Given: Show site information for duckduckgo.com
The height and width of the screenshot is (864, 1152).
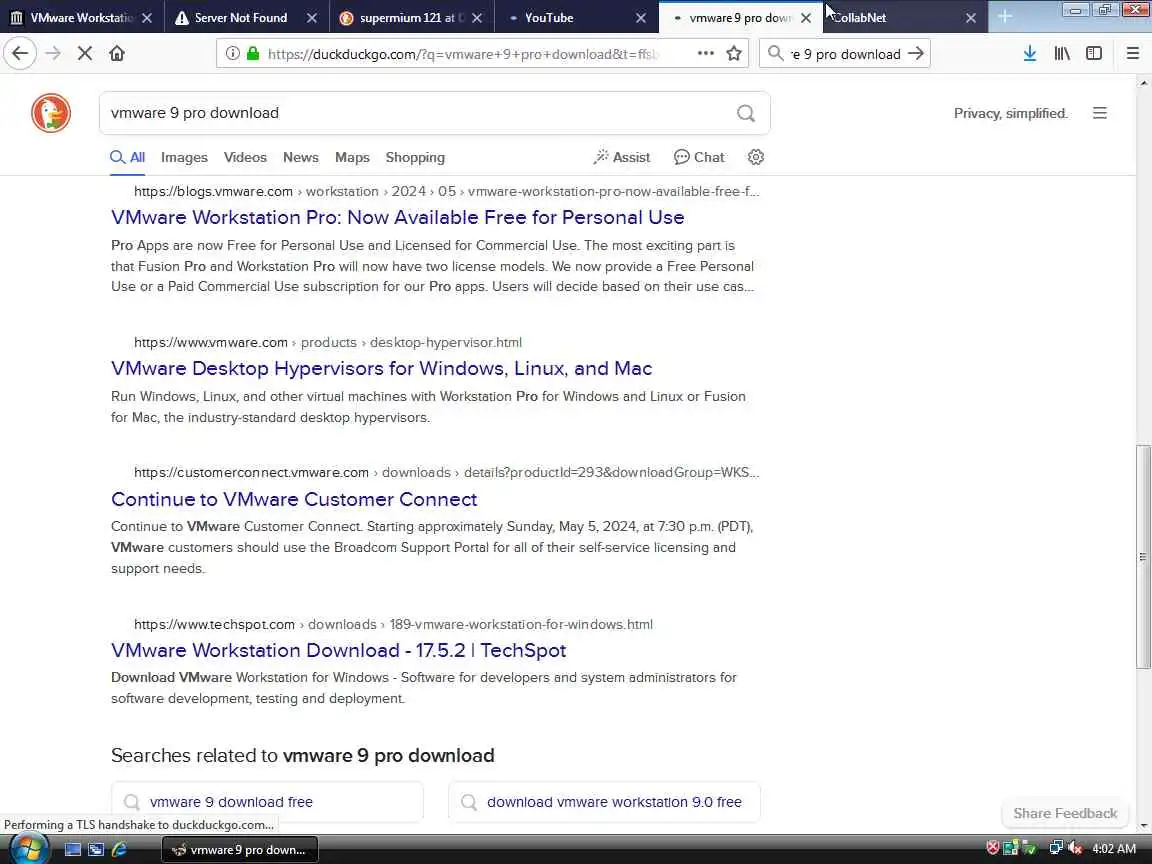Looking at the screenshot, I should [x=232, y=53].
